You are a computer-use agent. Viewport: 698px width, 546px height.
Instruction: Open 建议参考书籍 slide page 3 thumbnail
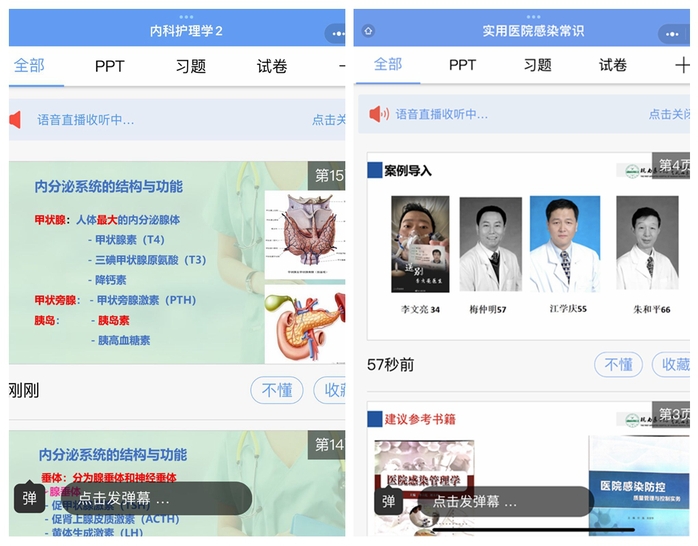click(x=528, y=469)
